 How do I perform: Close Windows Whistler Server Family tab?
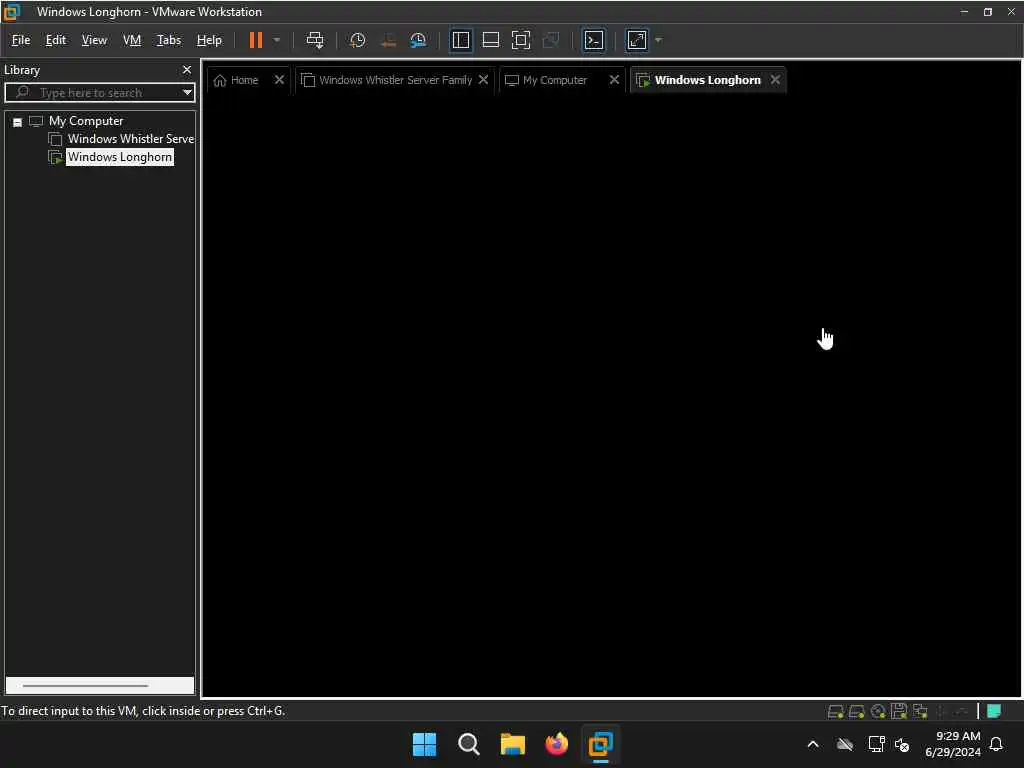point(483,80)
